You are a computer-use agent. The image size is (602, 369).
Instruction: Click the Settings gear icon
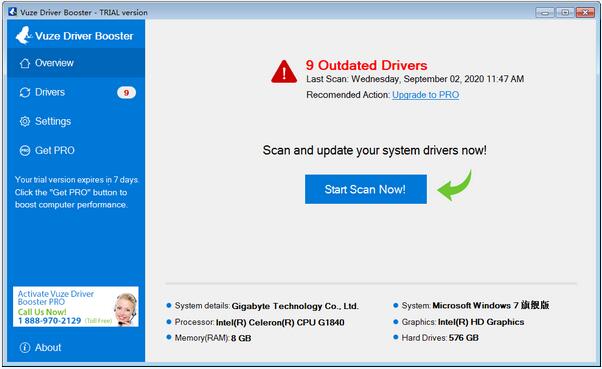click(25, 122)
